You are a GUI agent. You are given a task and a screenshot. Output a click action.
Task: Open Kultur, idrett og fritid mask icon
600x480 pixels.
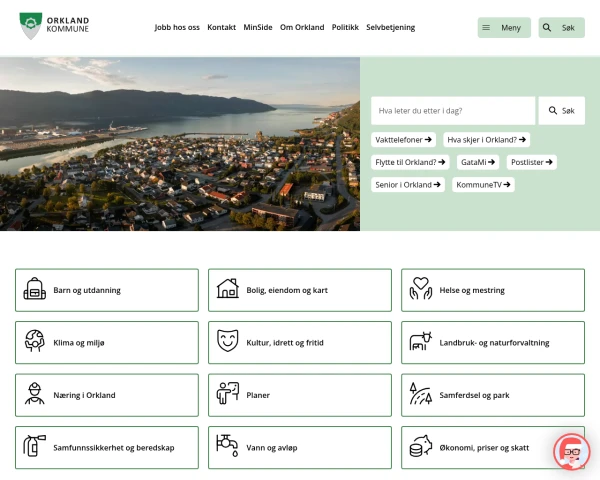tap(228, 342)
